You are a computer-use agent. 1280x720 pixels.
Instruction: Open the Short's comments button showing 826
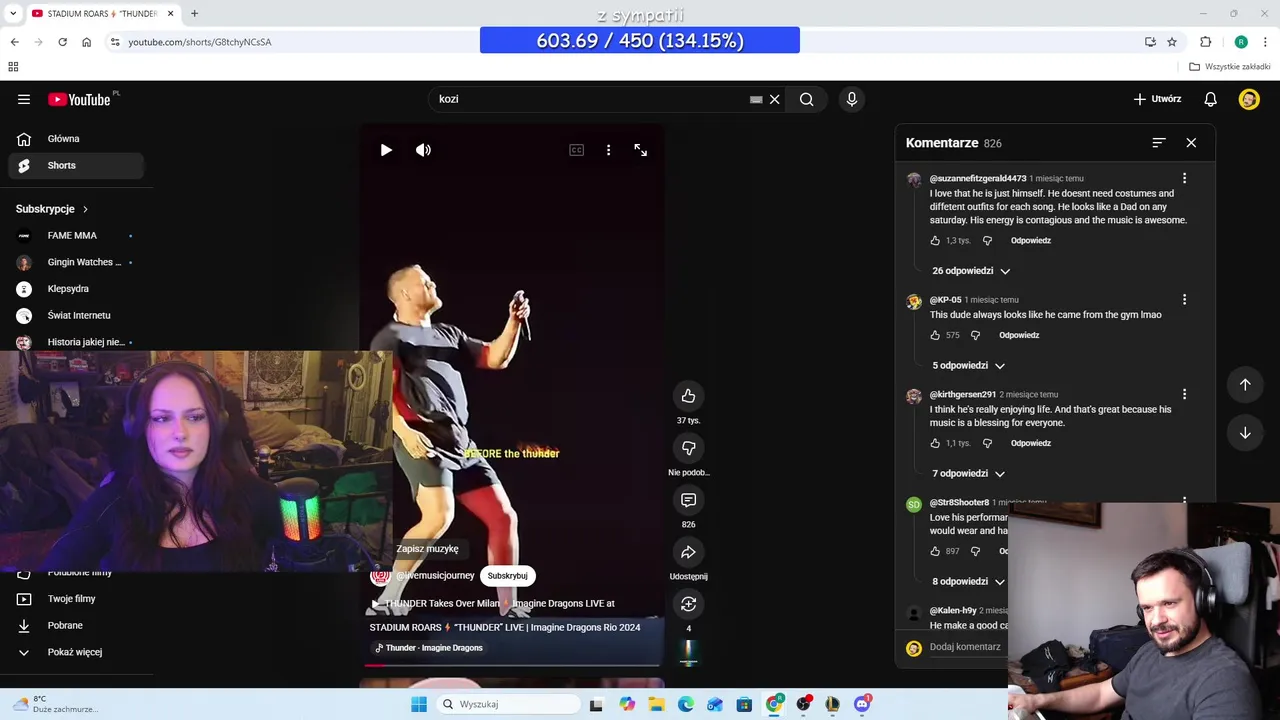(688, 500)
